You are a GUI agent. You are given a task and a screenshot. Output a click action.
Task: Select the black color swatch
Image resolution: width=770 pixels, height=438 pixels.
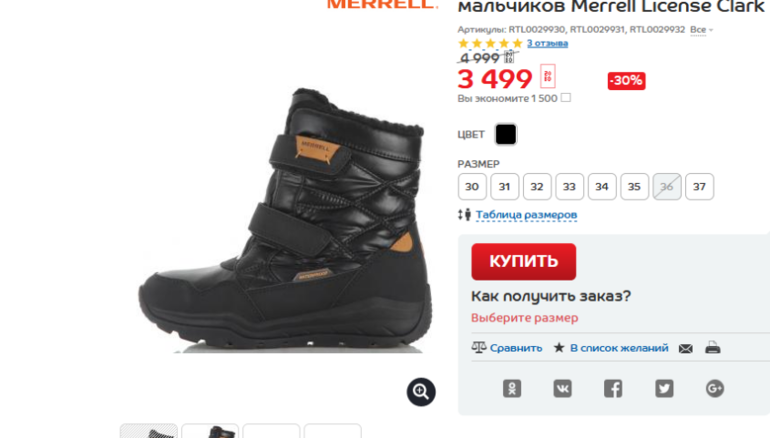coord(506,134)
